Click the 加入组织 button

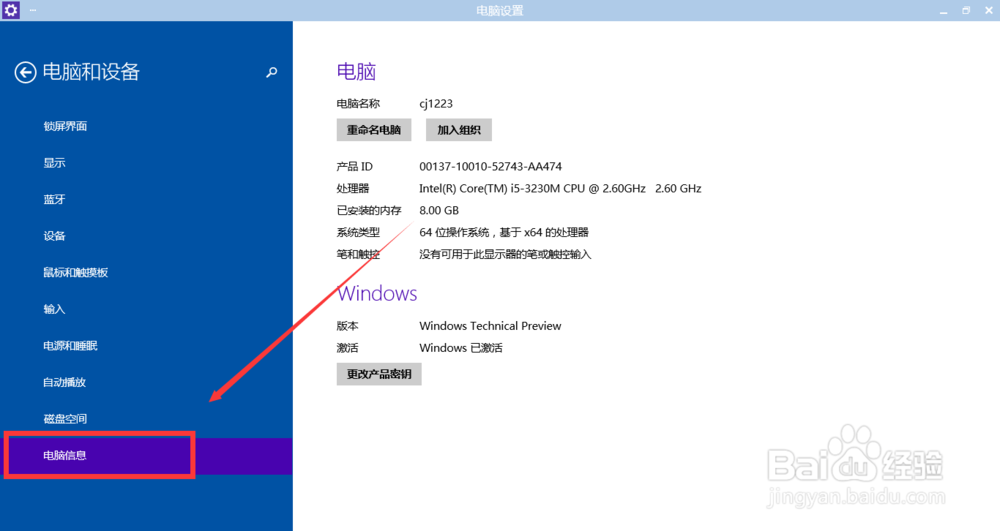point(459,130)
